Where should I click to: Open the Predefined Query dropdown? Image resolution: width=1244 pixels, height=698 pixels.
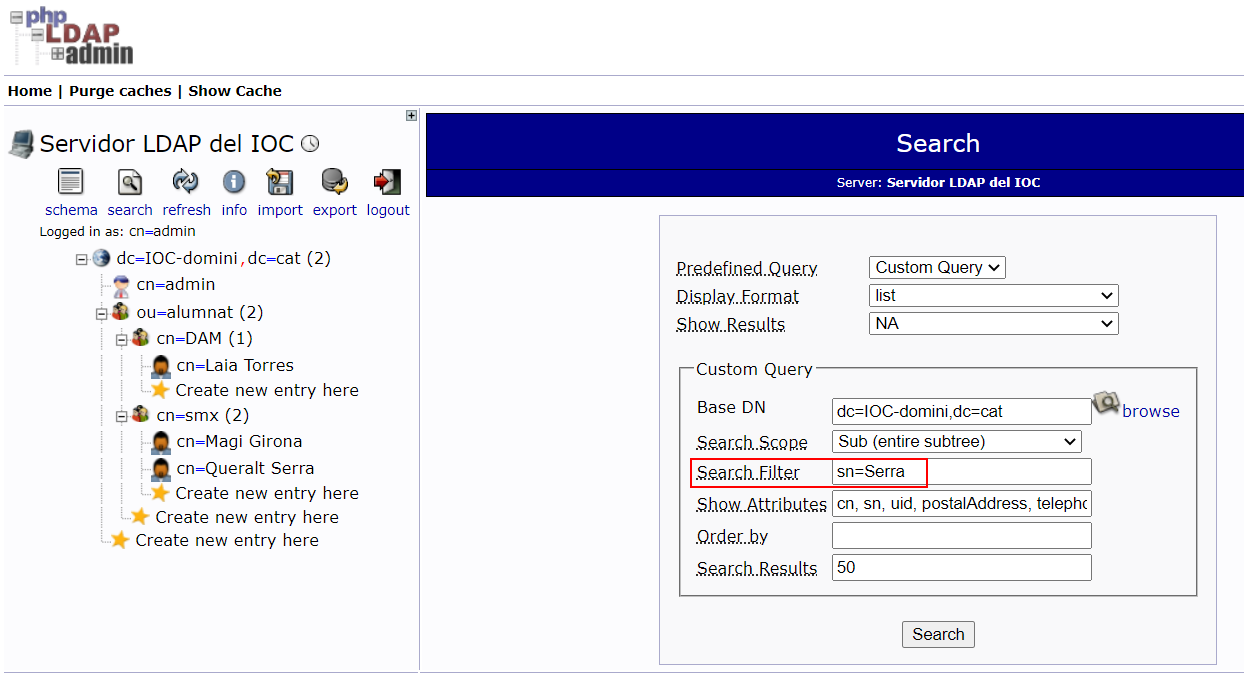click(x=937, y=267)
